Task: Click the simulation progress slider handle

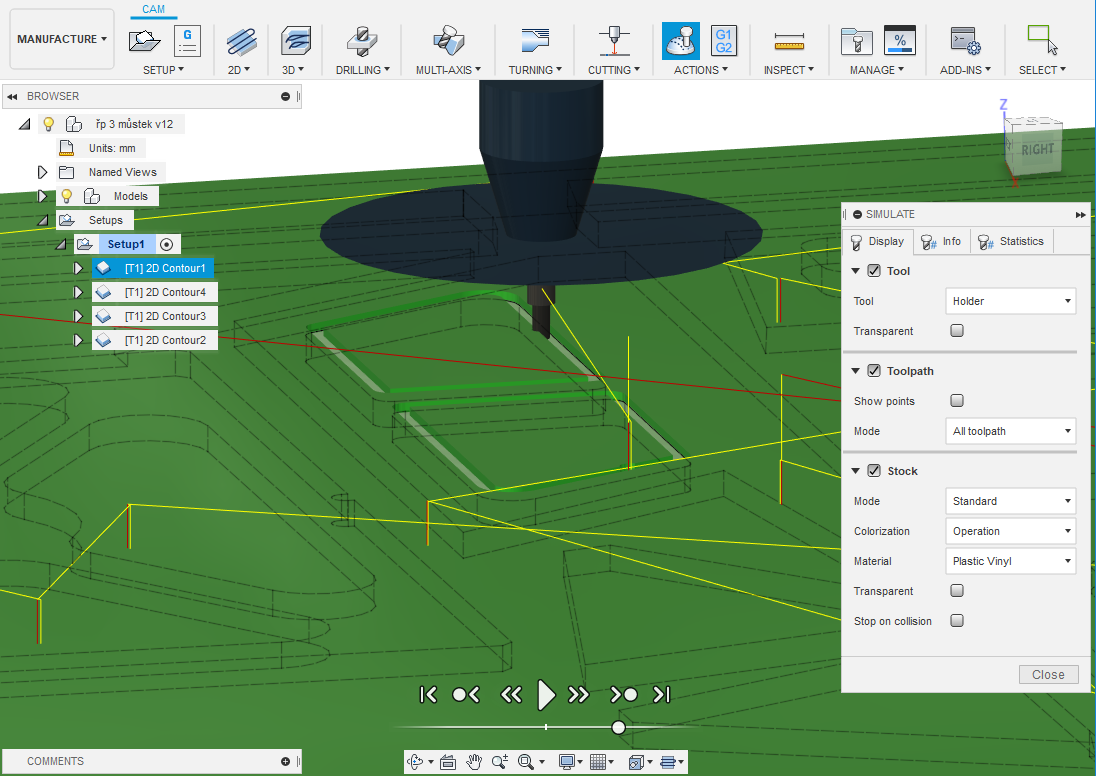Action: 619,727
